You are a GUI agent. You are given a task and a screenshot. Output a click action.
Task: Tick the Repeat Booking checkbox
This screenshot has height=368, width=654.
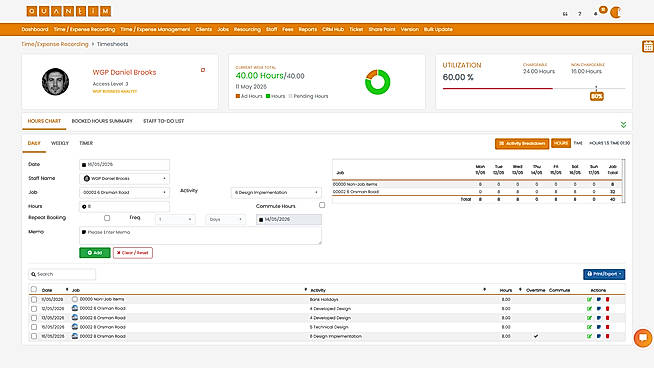coord(107,218)
